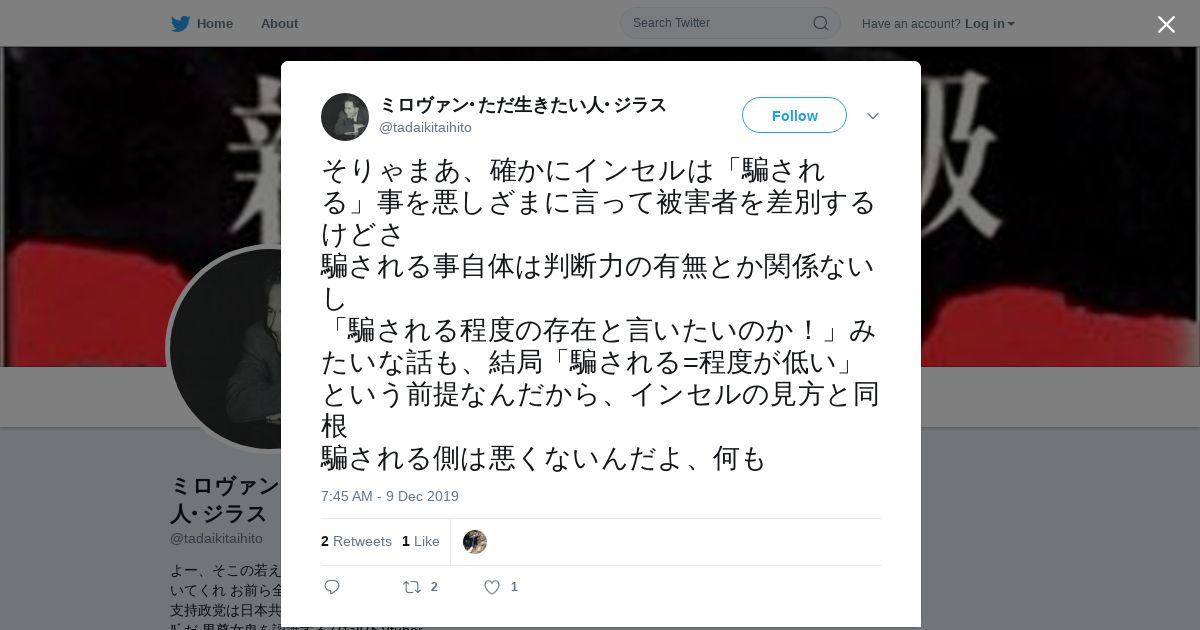Open the @tadaikitaihito handle in the tweet header

coord(425,128)
